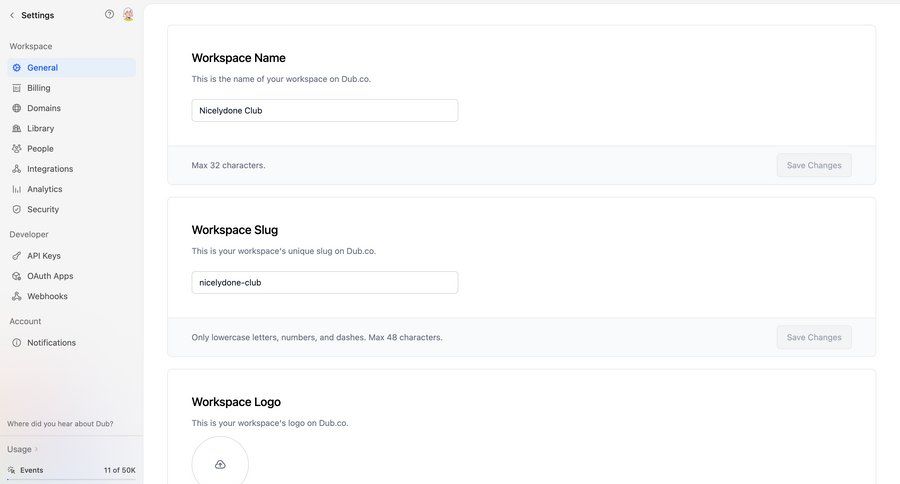Select Integrations in the sidebar
The width and height of the screenshot is (900, 484).
click(x=72, y=169)
